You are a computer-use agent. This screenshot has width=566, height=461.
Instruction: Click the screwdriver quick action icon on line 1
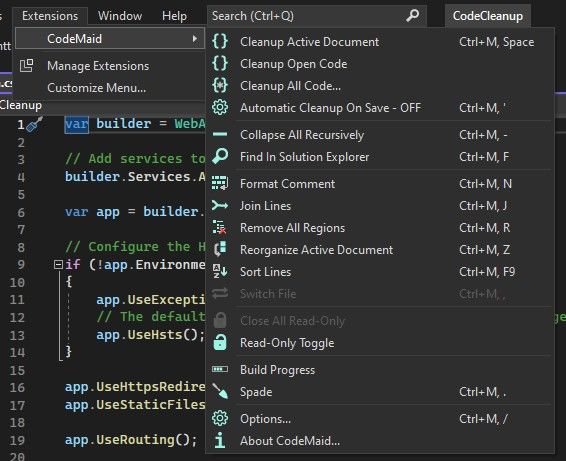34,124
